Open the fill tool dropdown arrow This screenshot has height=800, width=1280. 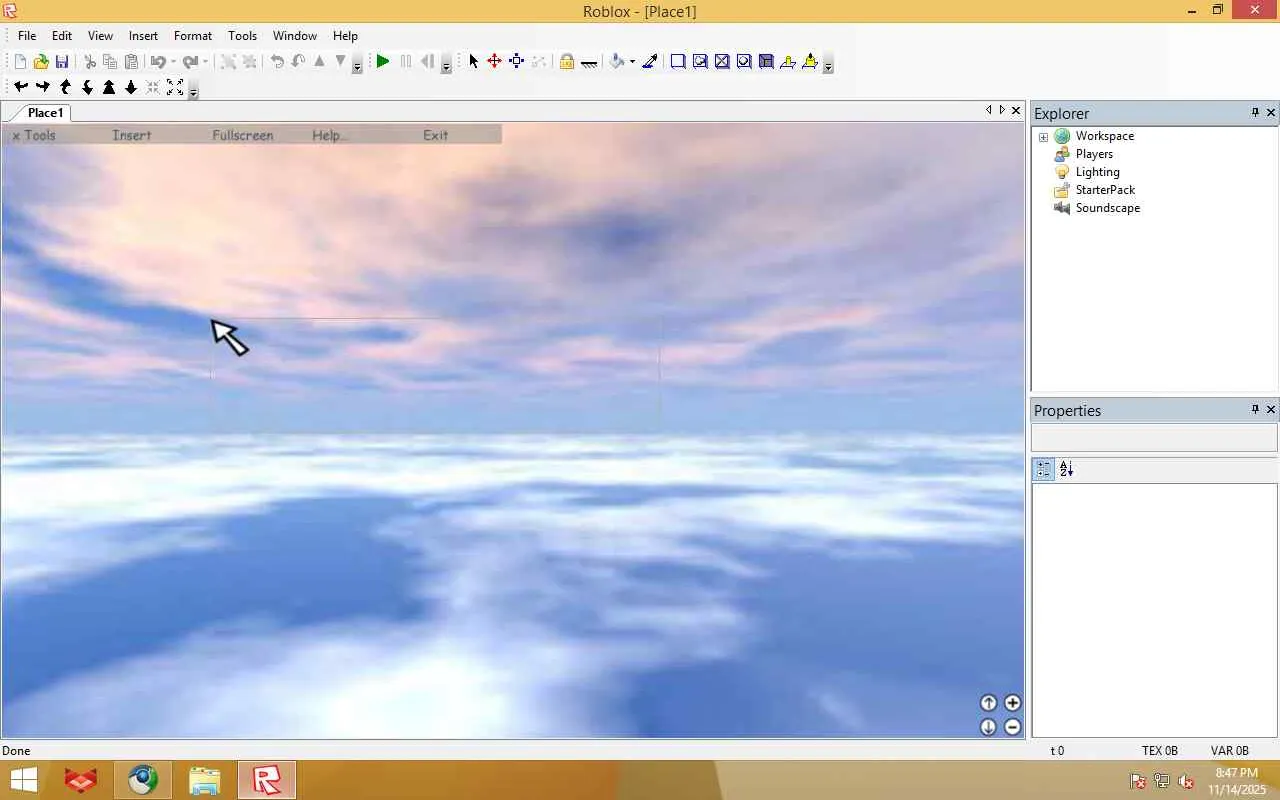click(632, 62)
